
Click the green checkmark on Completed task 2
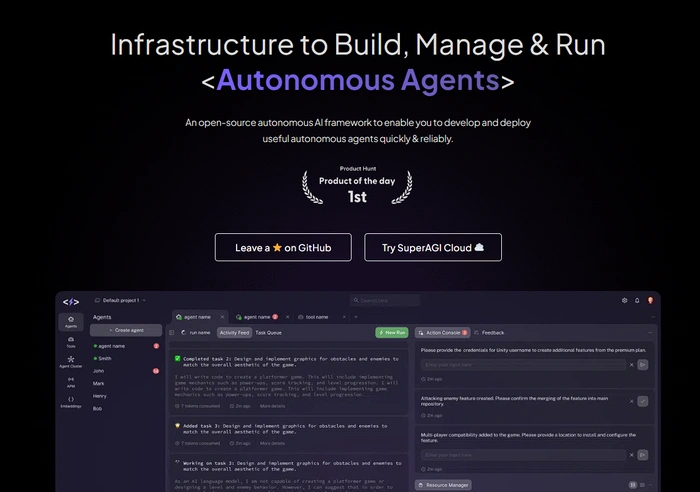[x=178, y=359]
